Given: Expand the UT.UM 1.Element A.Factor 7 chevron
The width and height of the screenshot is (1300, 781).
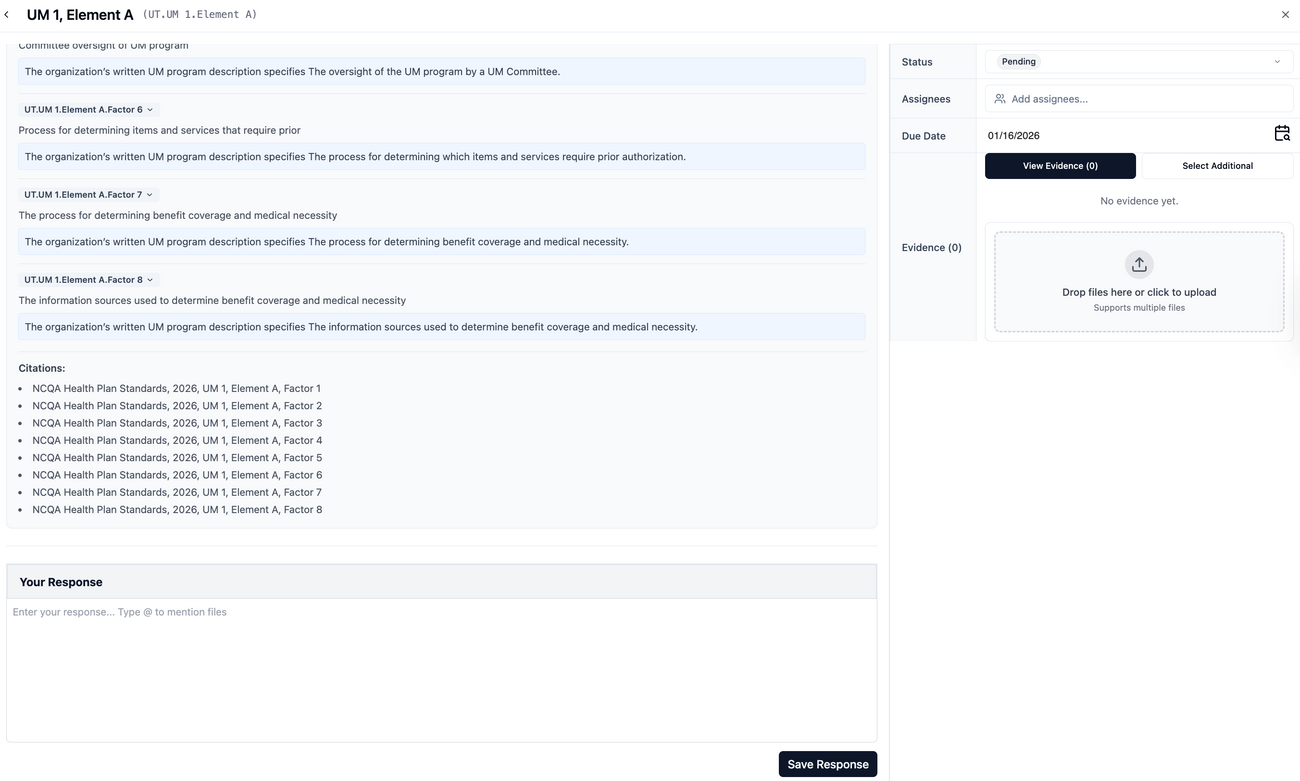Looking at the screenshot, I should pyautogui.click(x=148, y=194).
